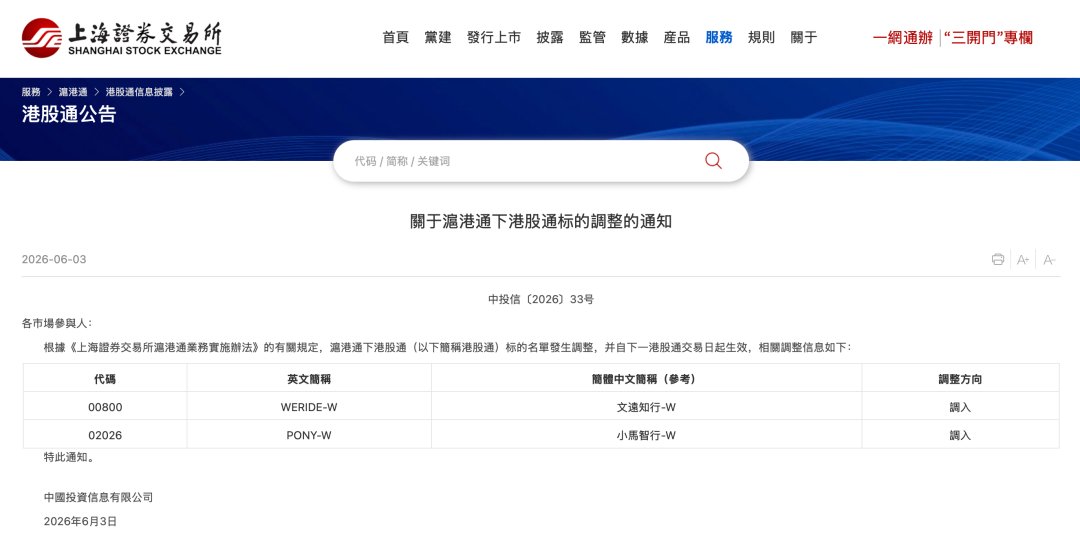Open the "三開門"專欄 link
The width and height of the screenshot is (1080, 537).
click(988, 38)
